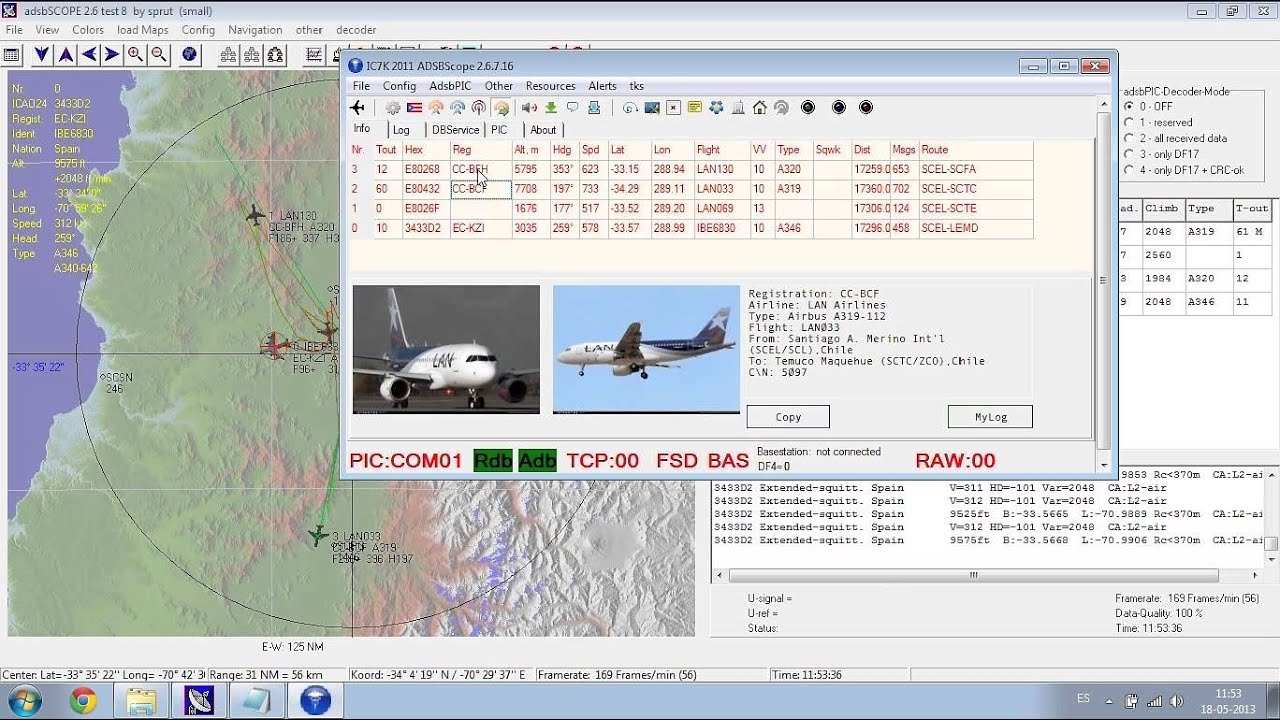This screenshot has height=720, width=1280.
Task: Click the building tower icon
Action: tap(738, 107)
